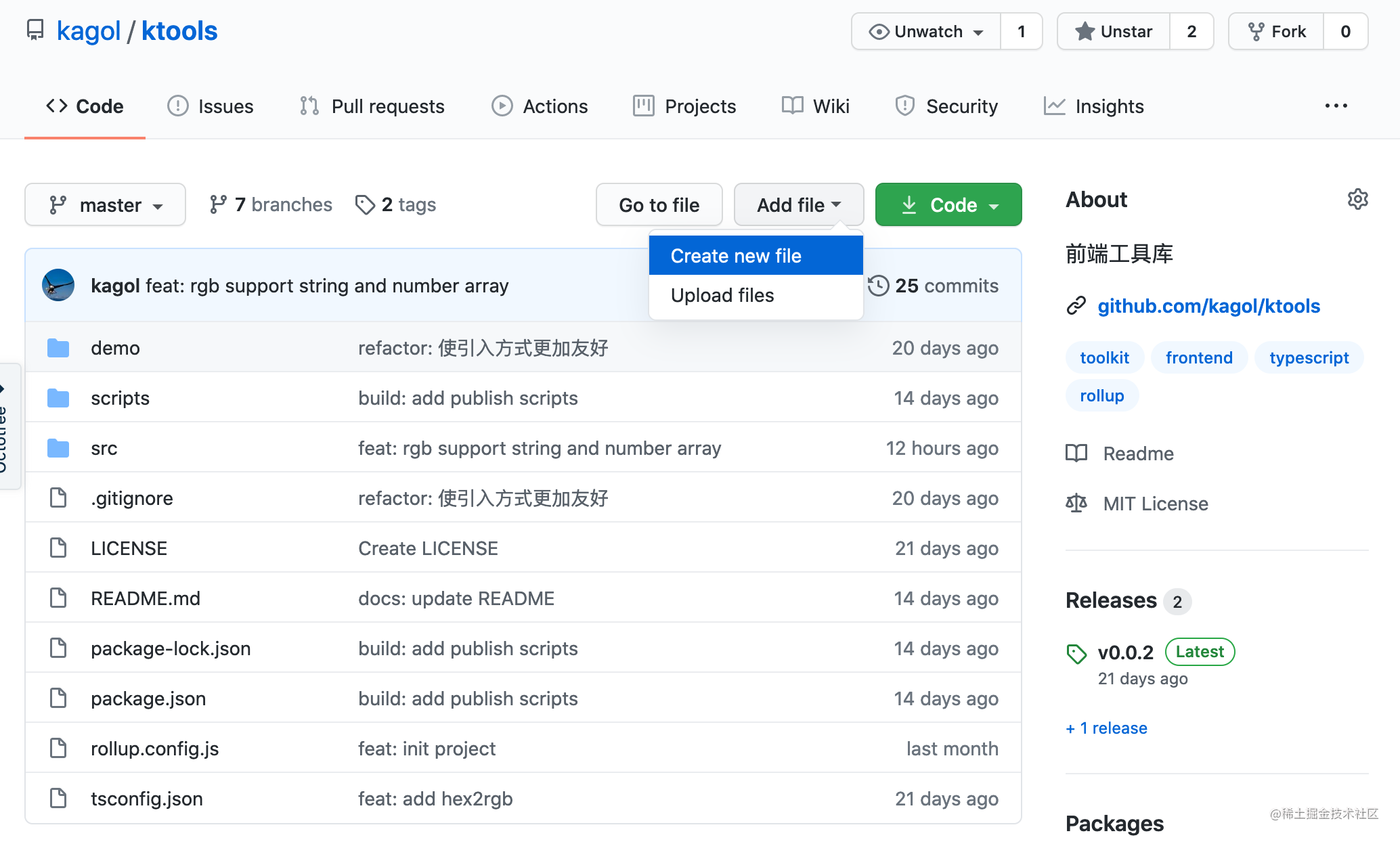Open the Pull requests tab

click(372, 106)
